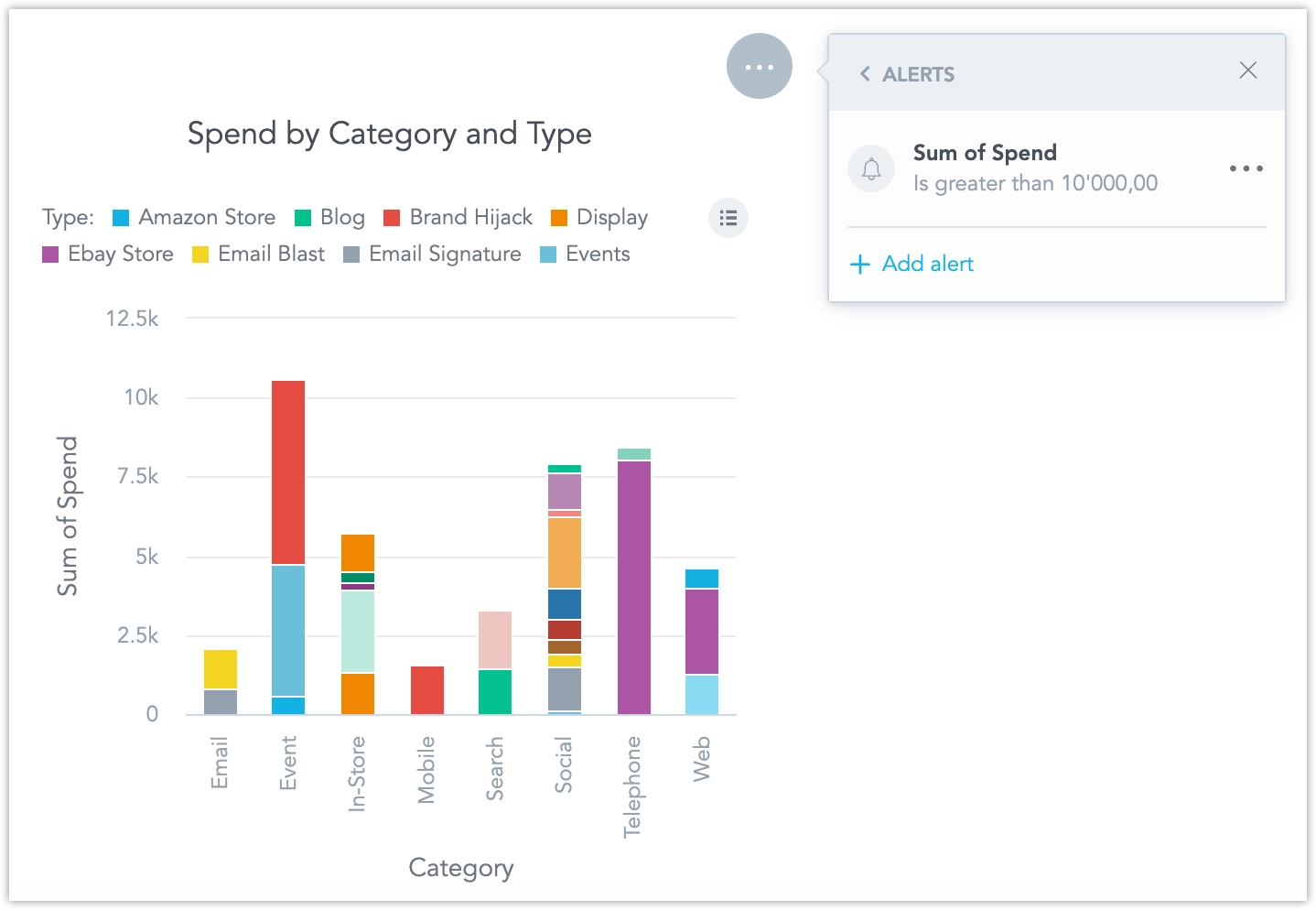Viewport: 1316px width, 910px height.
Task: Toggle Email Signature legend item
Action: pyautogui.click(x=432, y=254)
